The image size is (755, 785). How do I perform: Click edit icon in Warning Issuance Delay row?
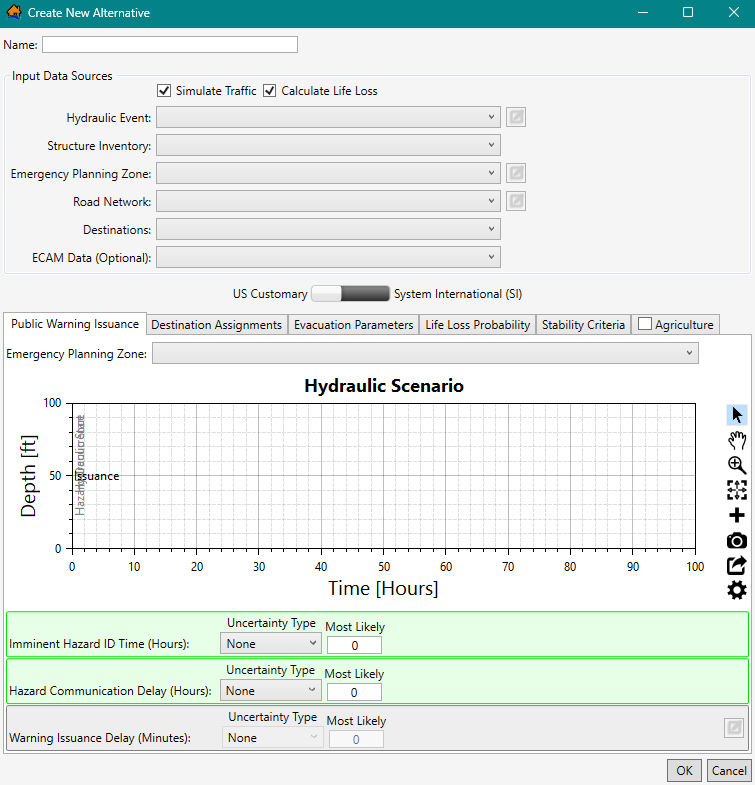point(734,728)
